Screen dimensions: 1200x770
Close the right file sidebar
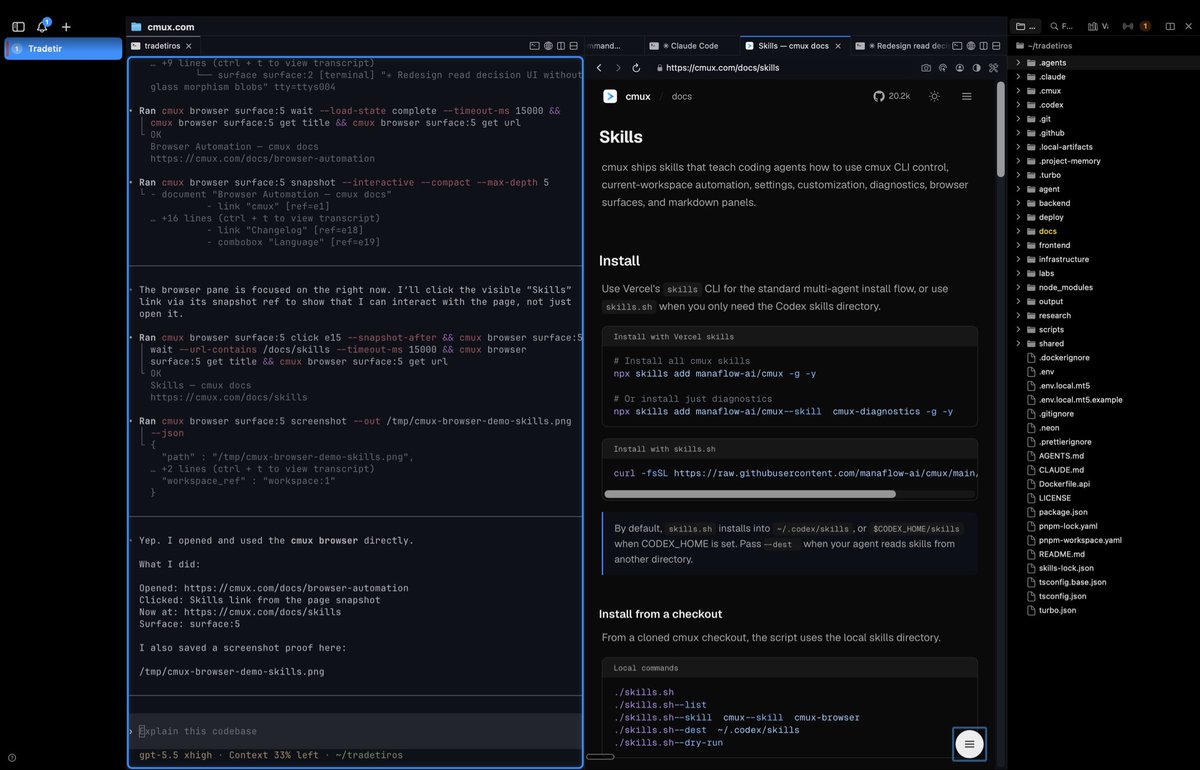click(1187, 26)
